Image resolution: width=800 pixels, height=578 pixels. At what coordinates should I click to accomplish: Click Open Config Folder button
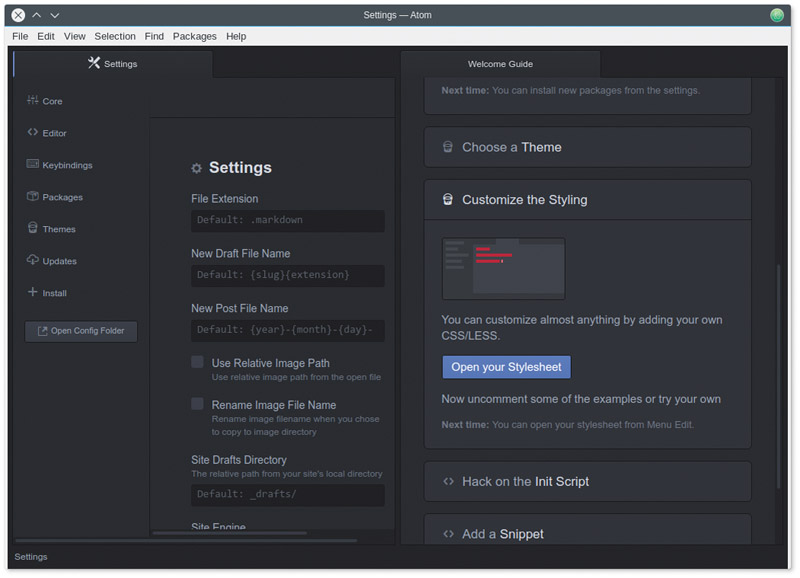pyautogui.click(x=81, y=331)
